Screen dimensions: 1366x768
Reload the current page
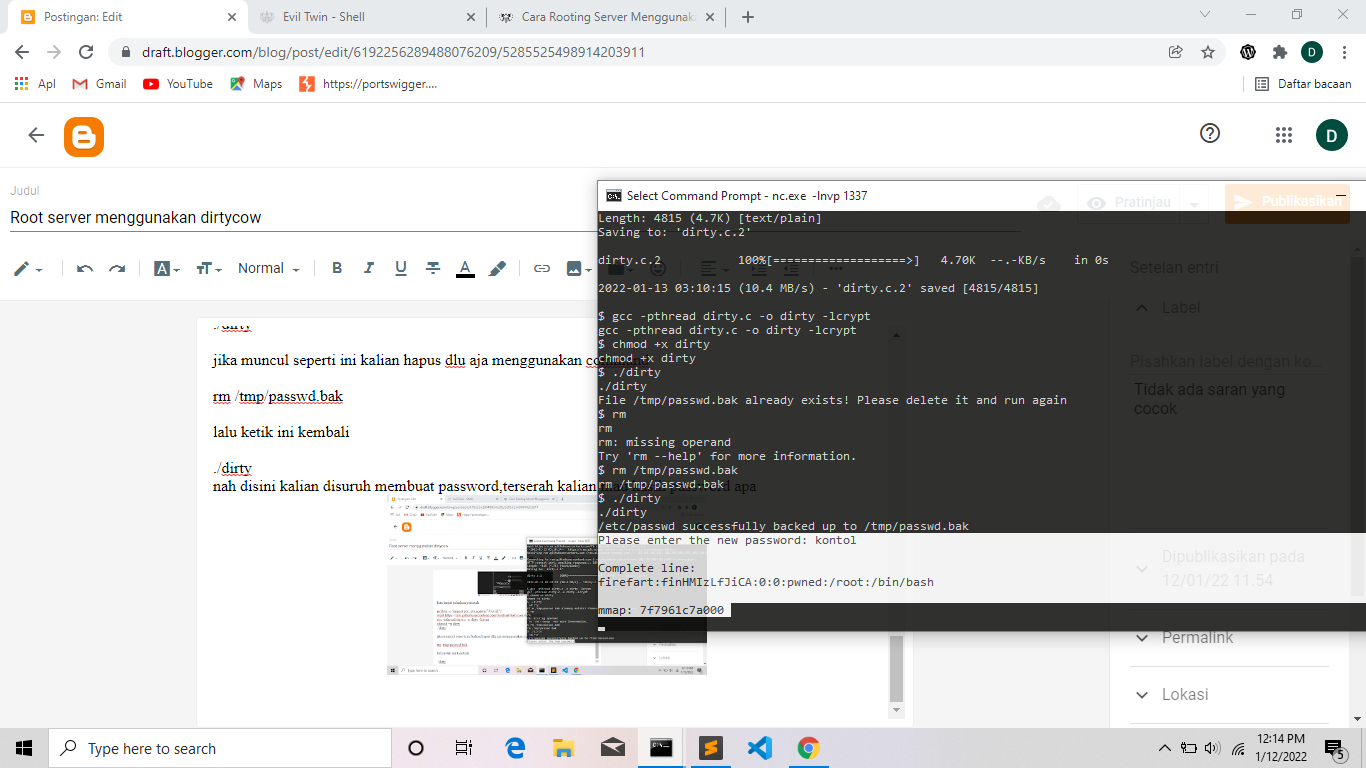click(86, 52)
